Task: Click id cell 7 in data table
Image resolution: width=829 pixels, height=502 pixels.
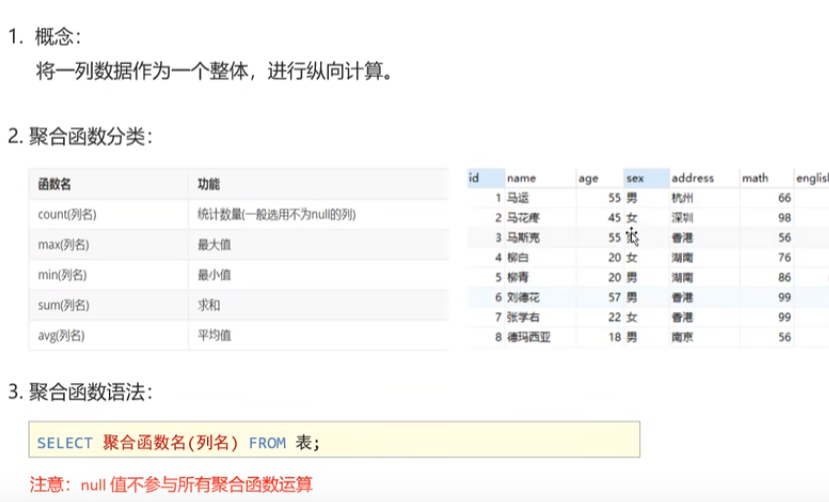Action: coord(498,317)
